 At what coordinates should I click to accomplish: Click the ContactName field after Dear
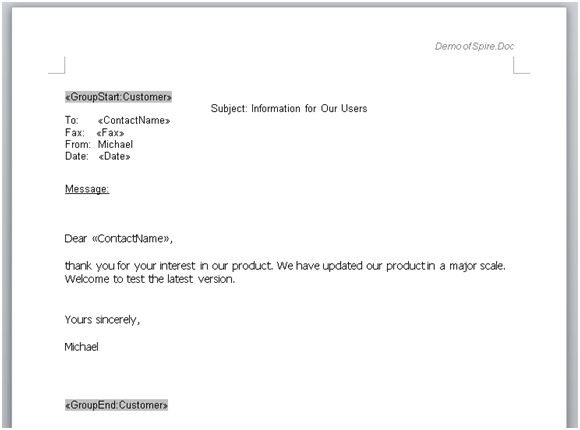tap(131, 238)
